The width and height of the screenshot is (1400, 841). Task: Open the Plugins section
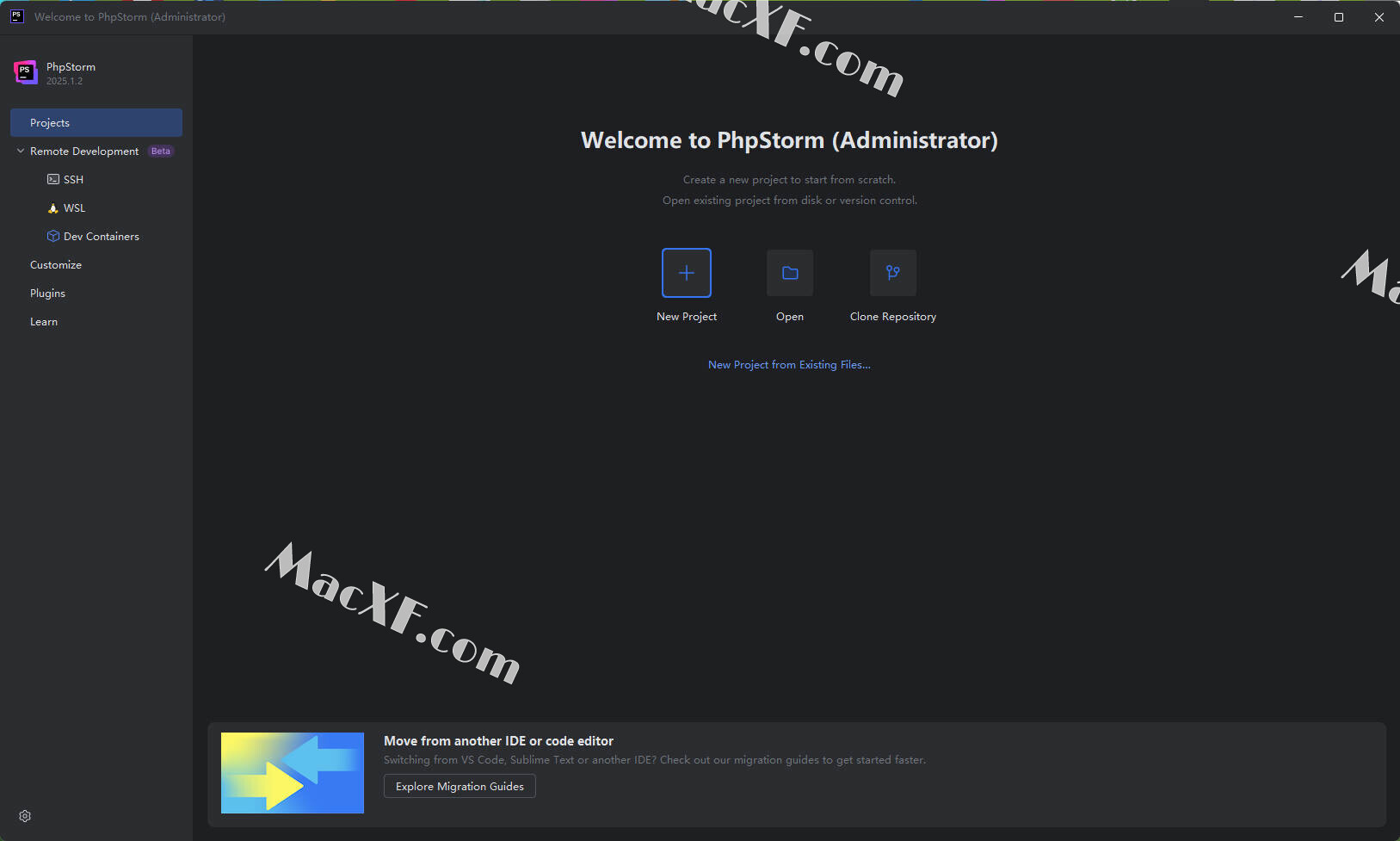pyautogui.click(x=47, y=293)
